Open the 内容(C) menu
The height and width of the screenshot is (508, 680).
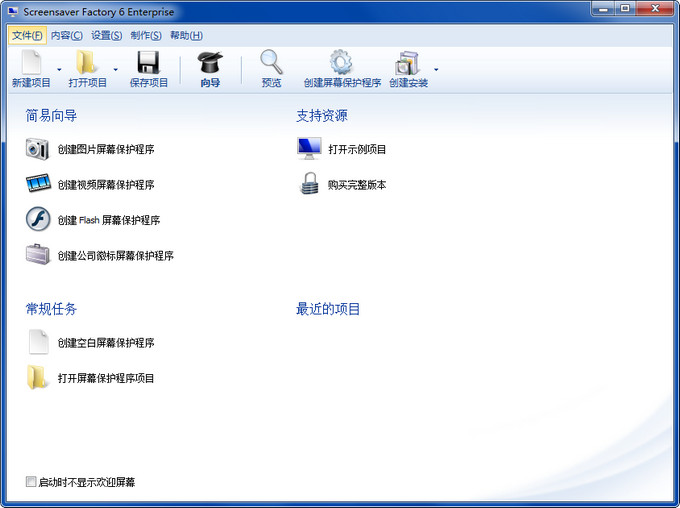pyautogui.click(x=66, y=36)
